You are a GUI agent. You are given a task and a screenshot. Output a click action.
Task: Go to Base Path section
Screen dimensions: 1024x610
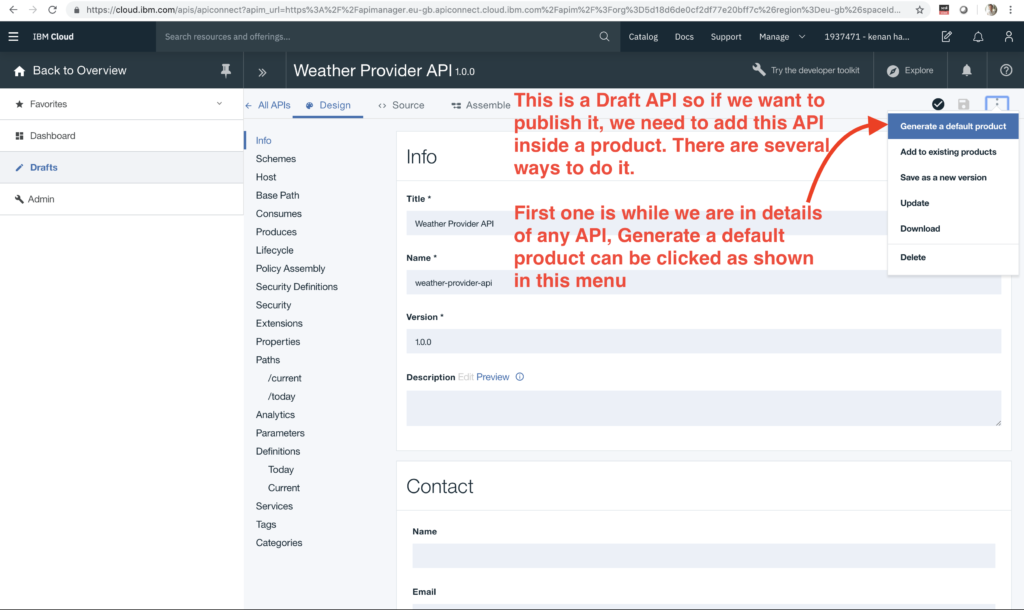278,195
